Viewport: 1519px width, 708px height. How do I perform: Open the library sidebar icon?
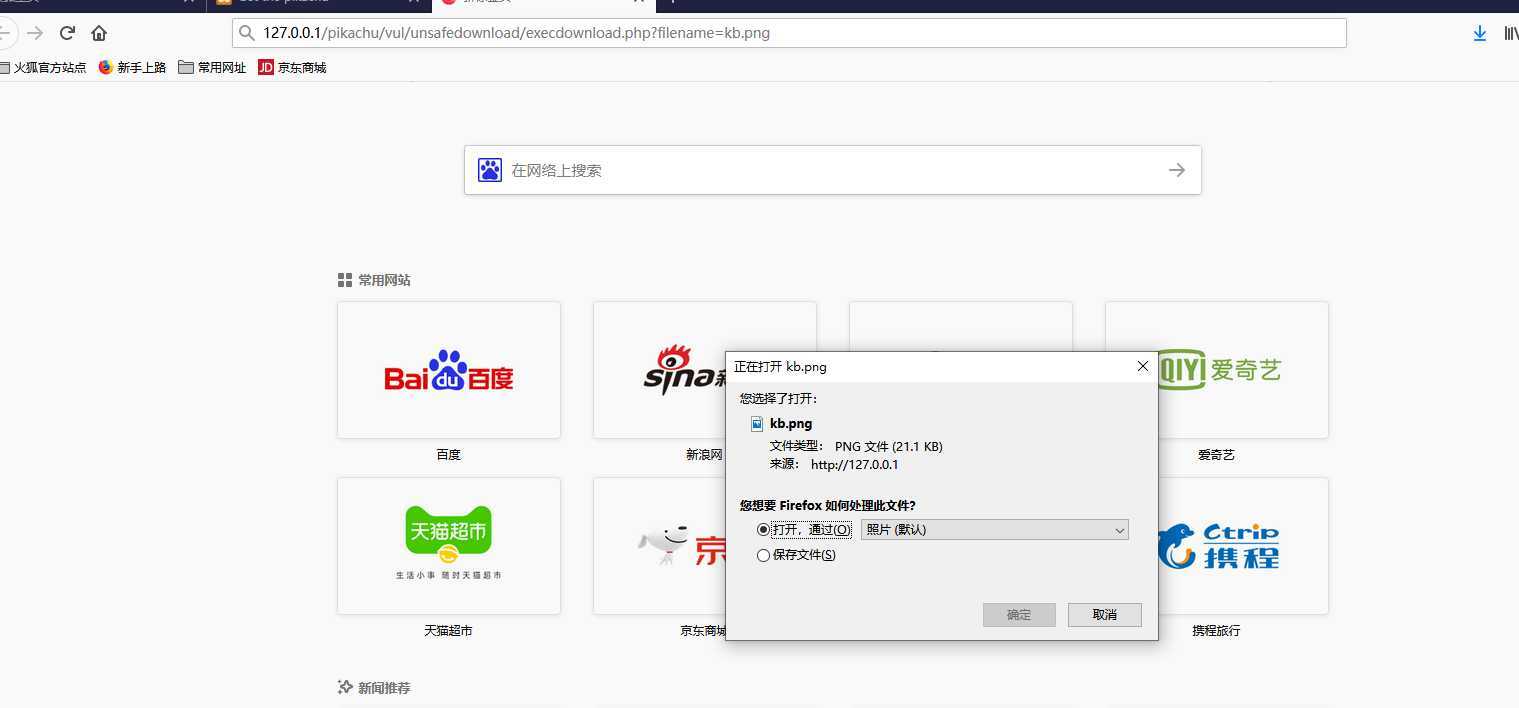point(1511,33)
